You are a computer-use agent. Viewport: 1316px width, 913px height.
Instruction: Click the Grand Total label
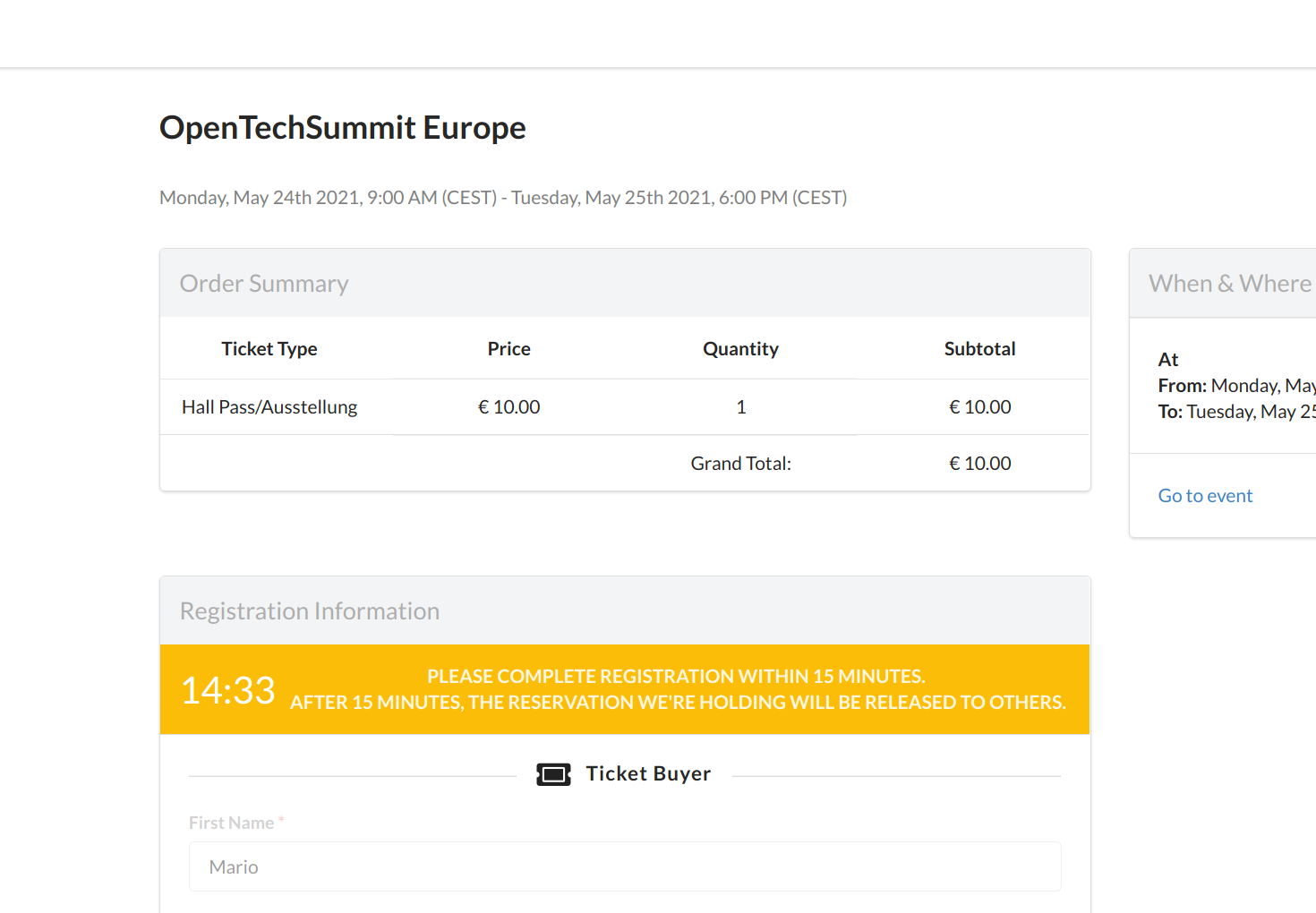(x=741, y=464)
